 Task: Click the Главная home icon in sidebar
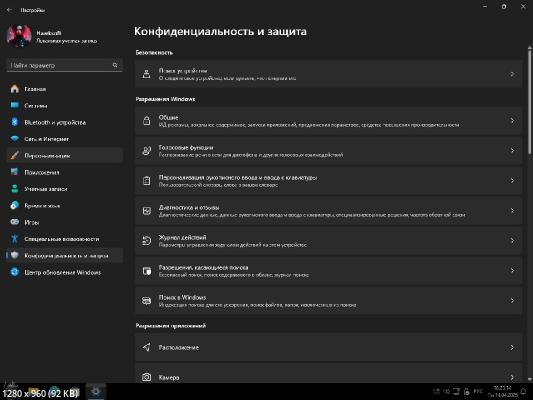point(15,89)
